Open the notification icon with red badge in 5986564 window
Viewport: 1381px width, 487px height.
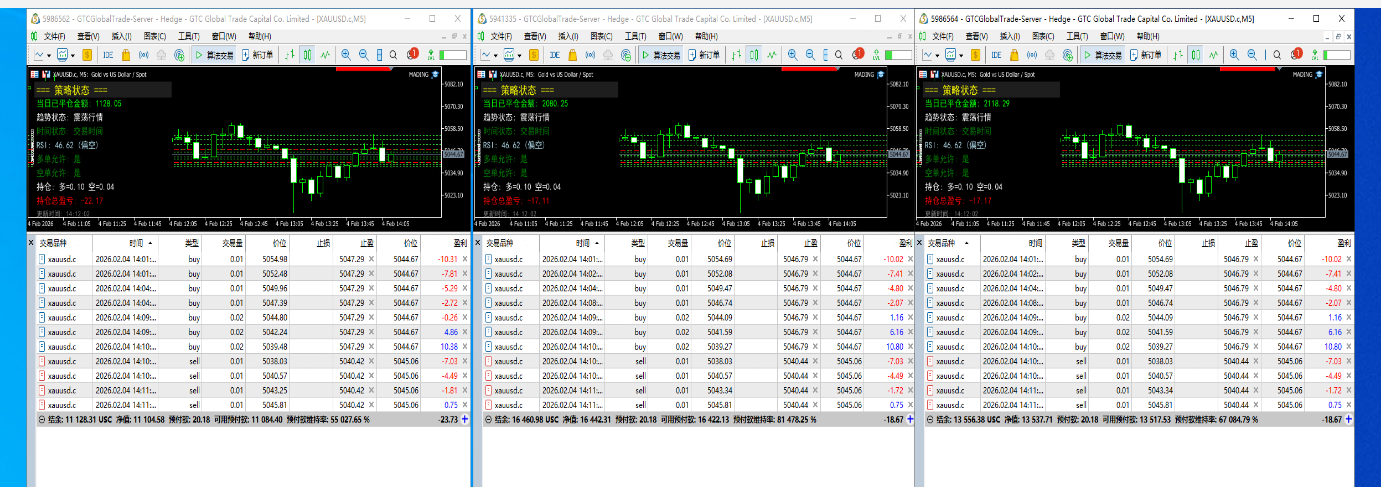point(1296,54)
